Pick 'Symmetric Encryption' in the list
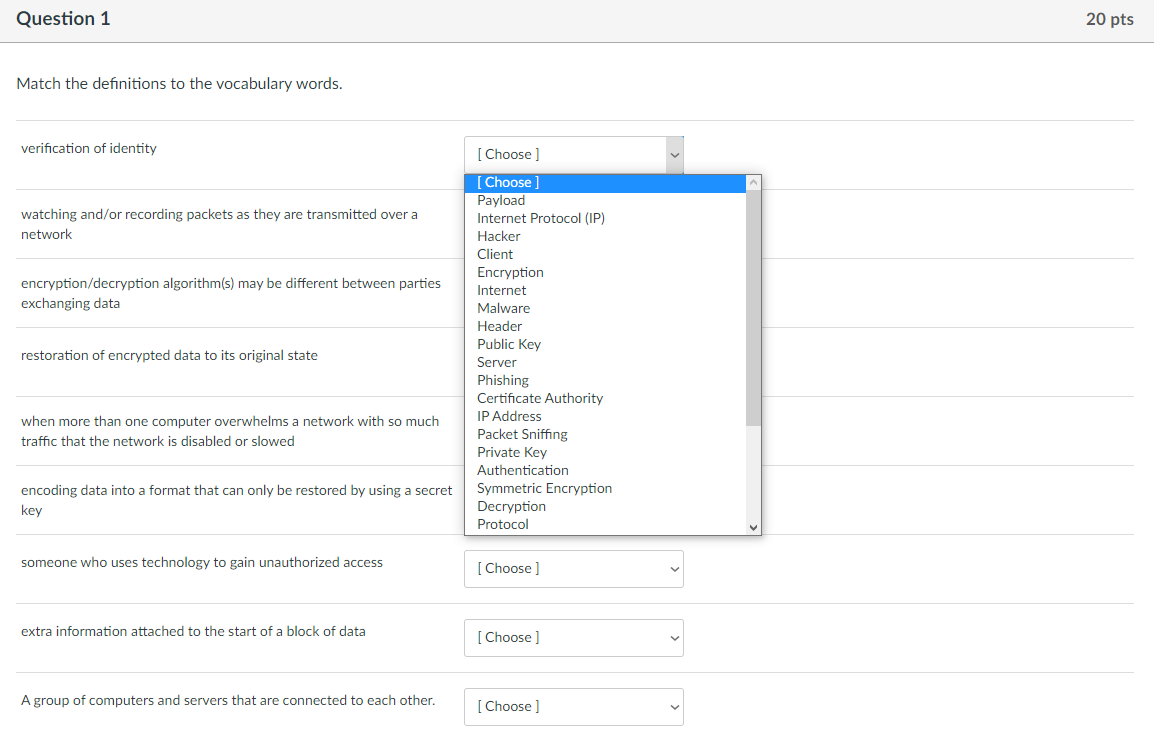Screen dimensions: 1154x740 (x=605, y=489)
